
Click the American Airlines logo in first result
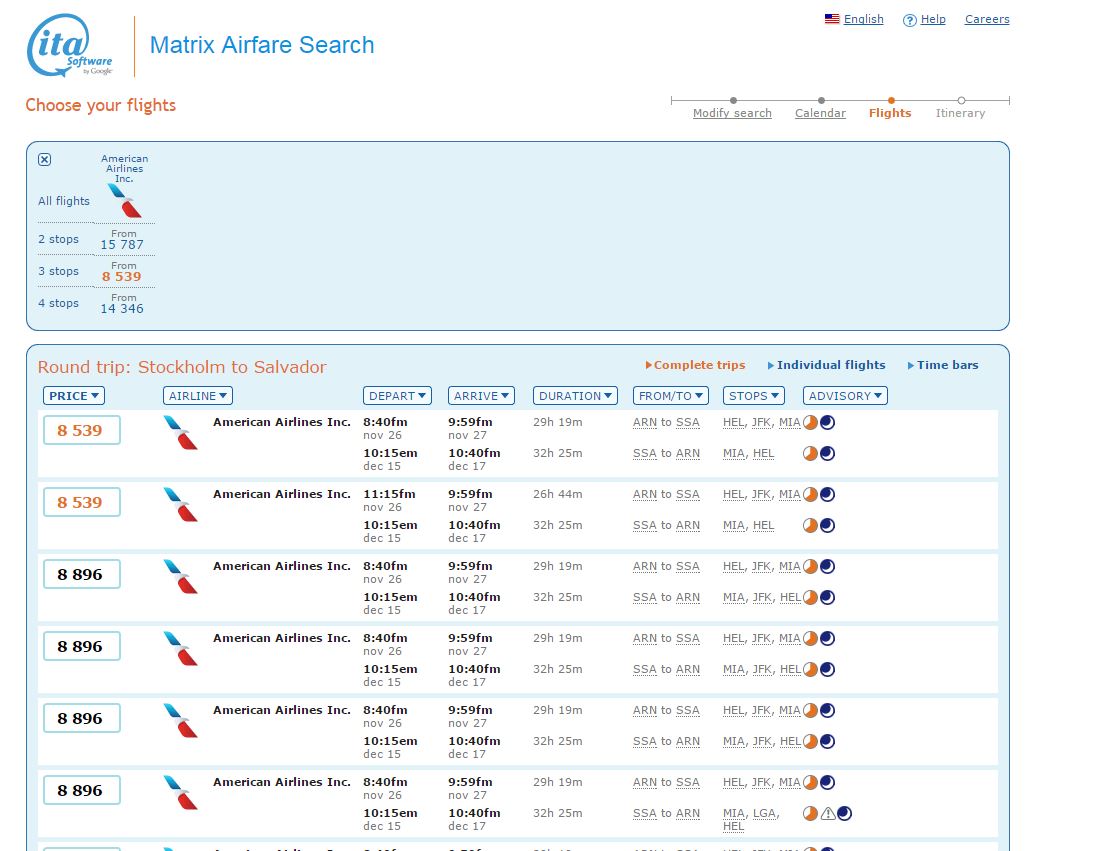point(181,433)
